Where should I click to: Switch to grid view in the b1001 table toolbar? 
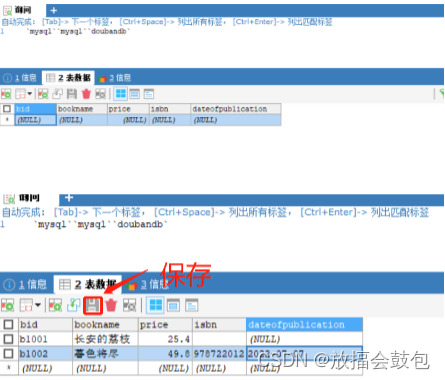(155, 305)
